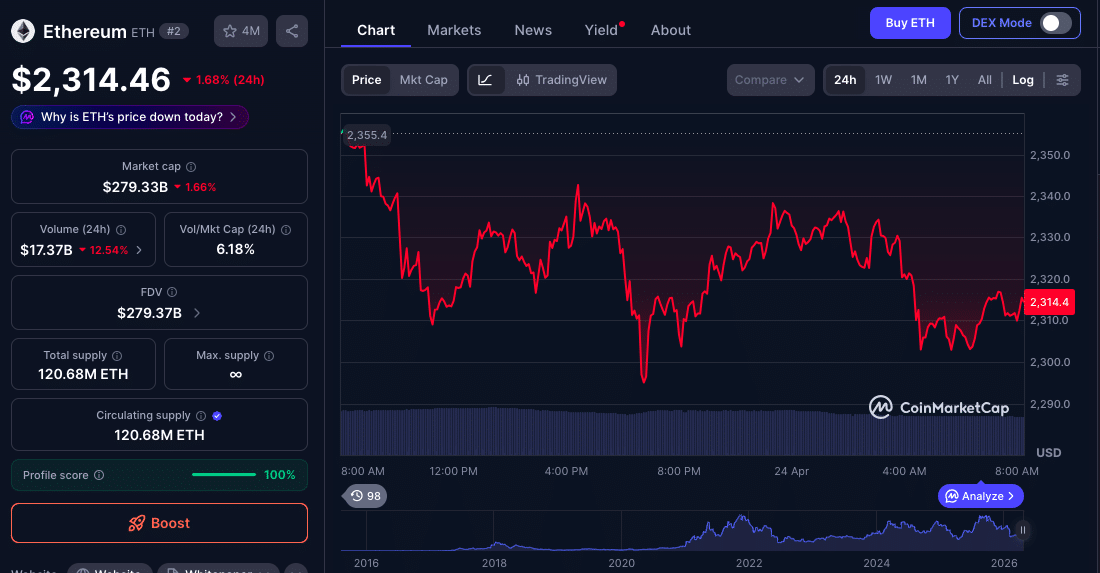Open the share icon button
The height and width of the screenshot is (573, 1100).
pyautogui.click(x=292, y=31)
